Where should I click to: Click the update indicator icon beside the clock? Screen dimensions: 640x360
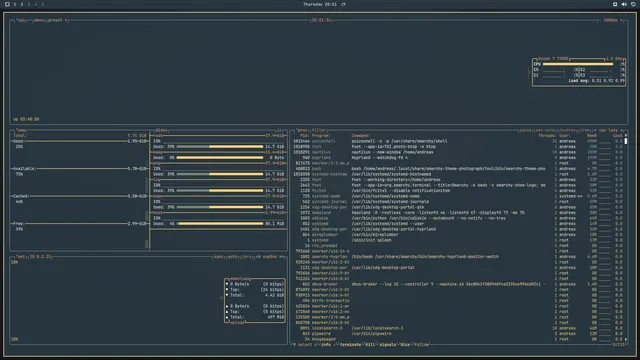pos(343,4)
